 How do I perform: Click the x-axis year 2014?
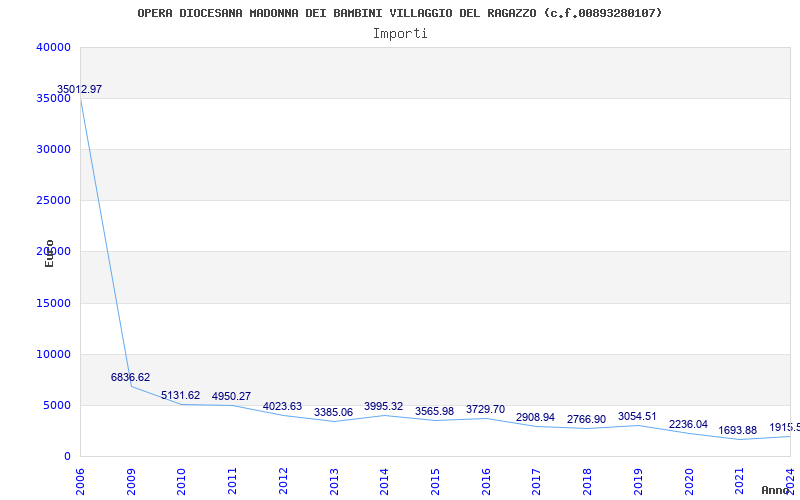pos(384,482)
